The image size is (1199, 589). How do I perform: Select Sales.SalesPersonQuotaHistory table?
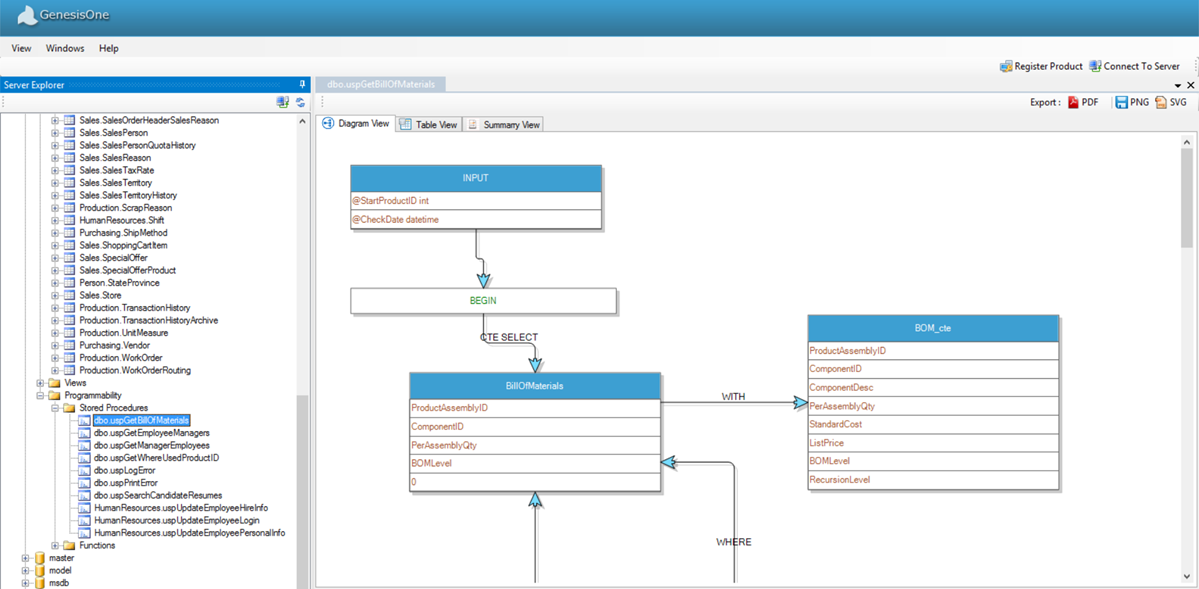(138, 145)
